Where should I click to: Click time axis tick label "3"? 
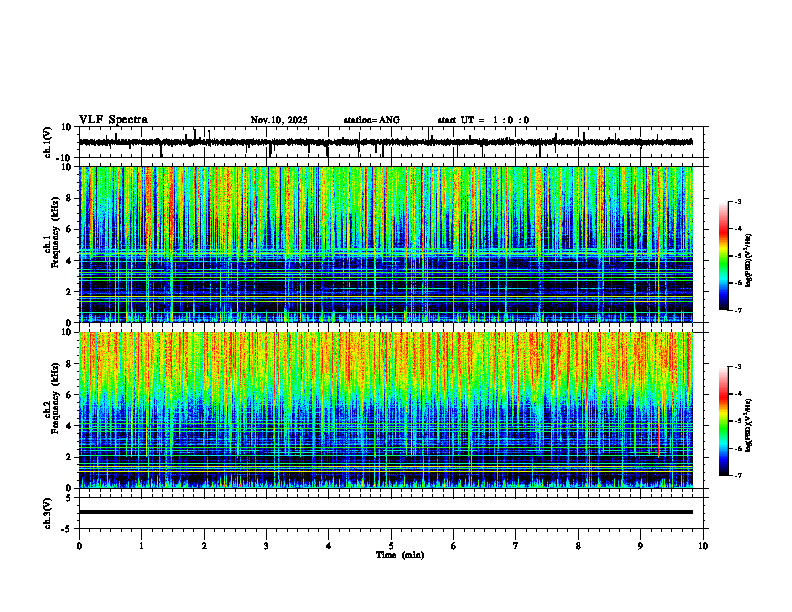pos(266,546)
